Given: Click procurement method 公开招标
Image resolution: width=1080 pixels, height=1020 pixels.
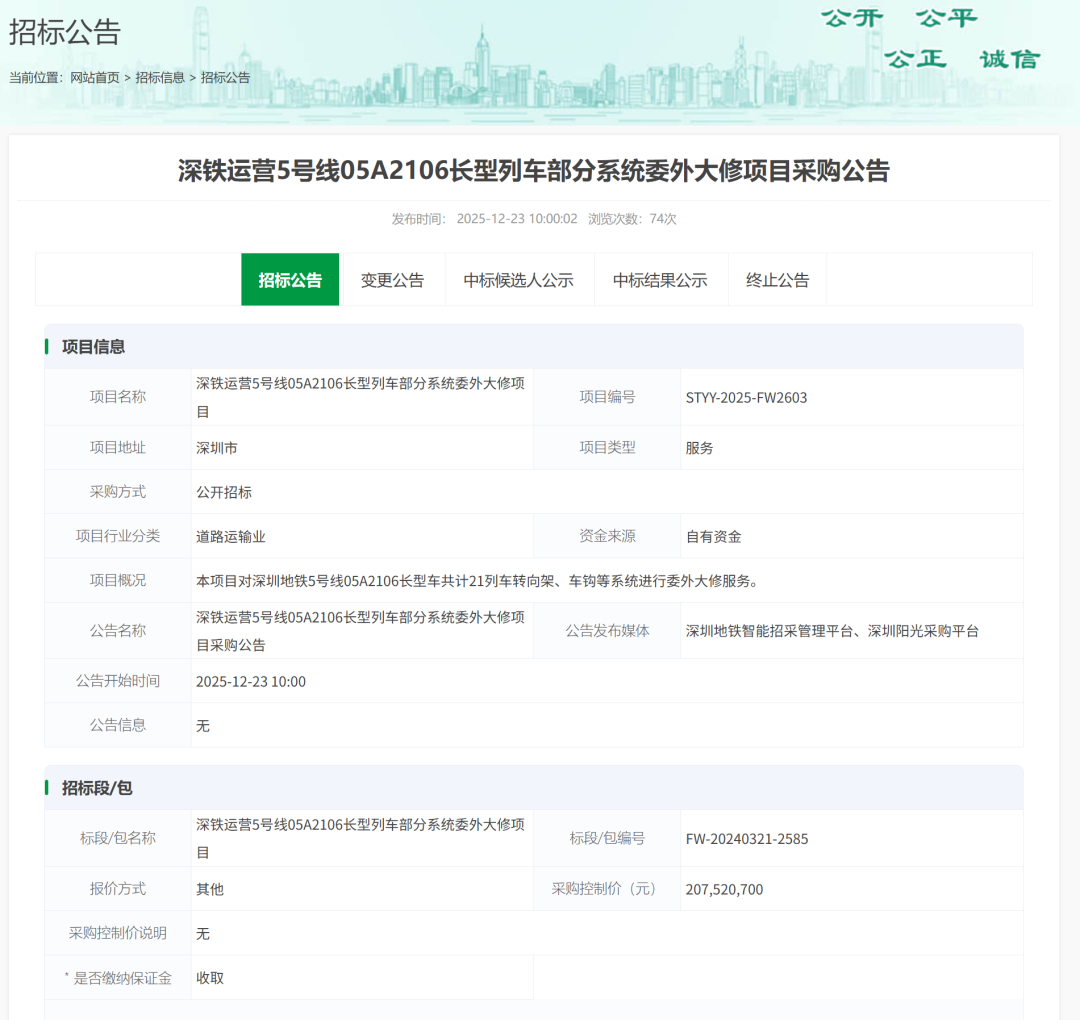Looking at the screenshot, I should (x=224, y=492).
